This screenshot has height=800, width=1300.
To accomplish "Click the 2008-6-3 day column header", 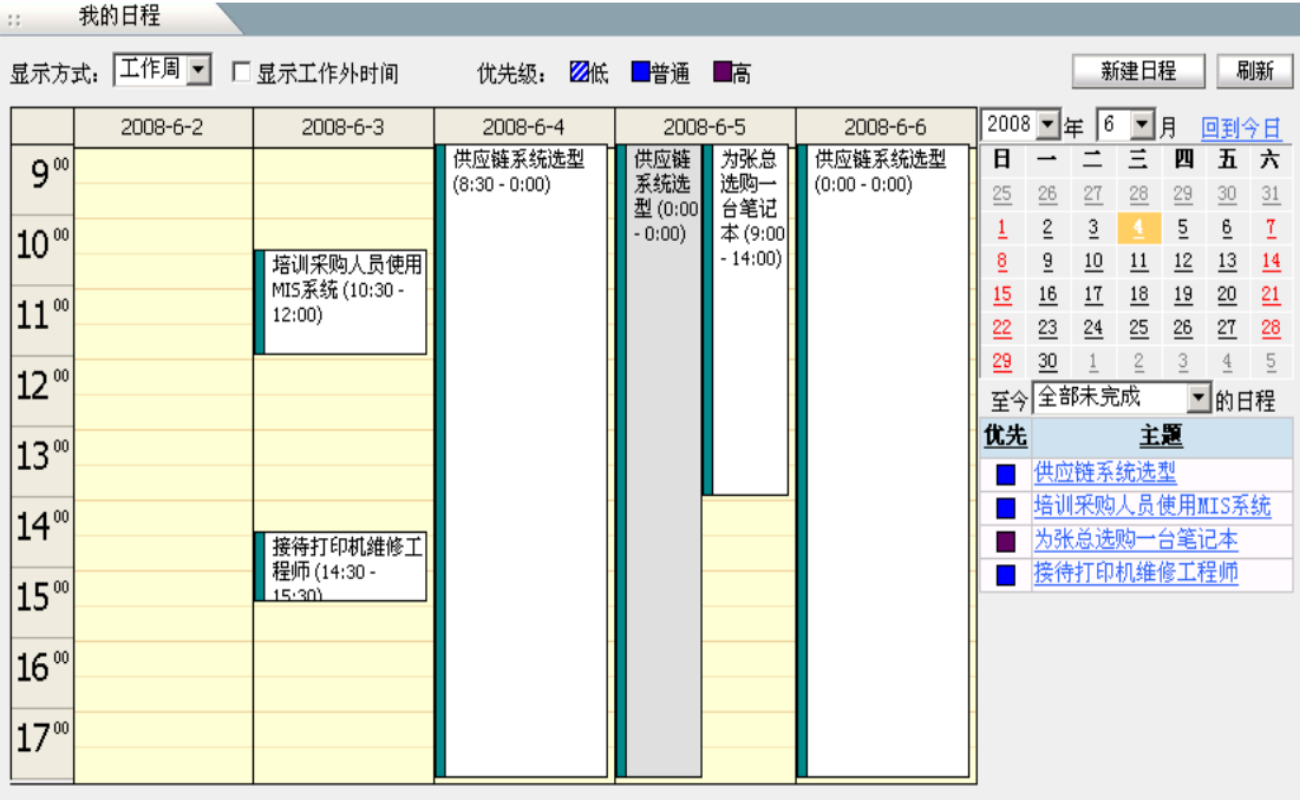I will [343, 127].
